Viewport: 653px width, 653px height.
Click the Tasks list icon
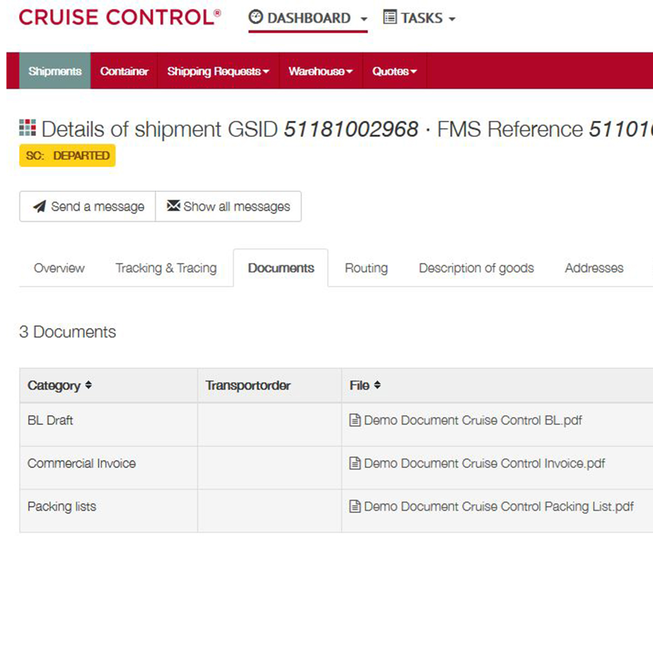click(390, 17)
